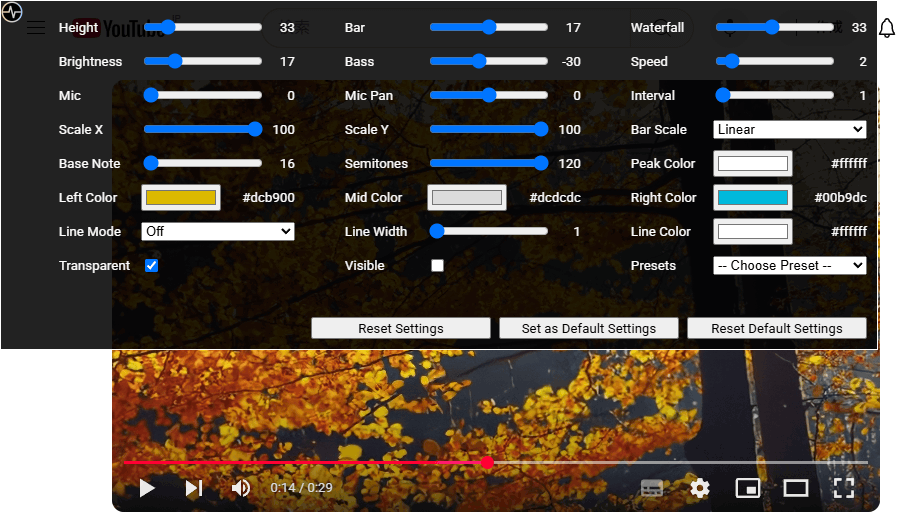
Task: Check the Visible checkbox
Action: coord(437,265)
